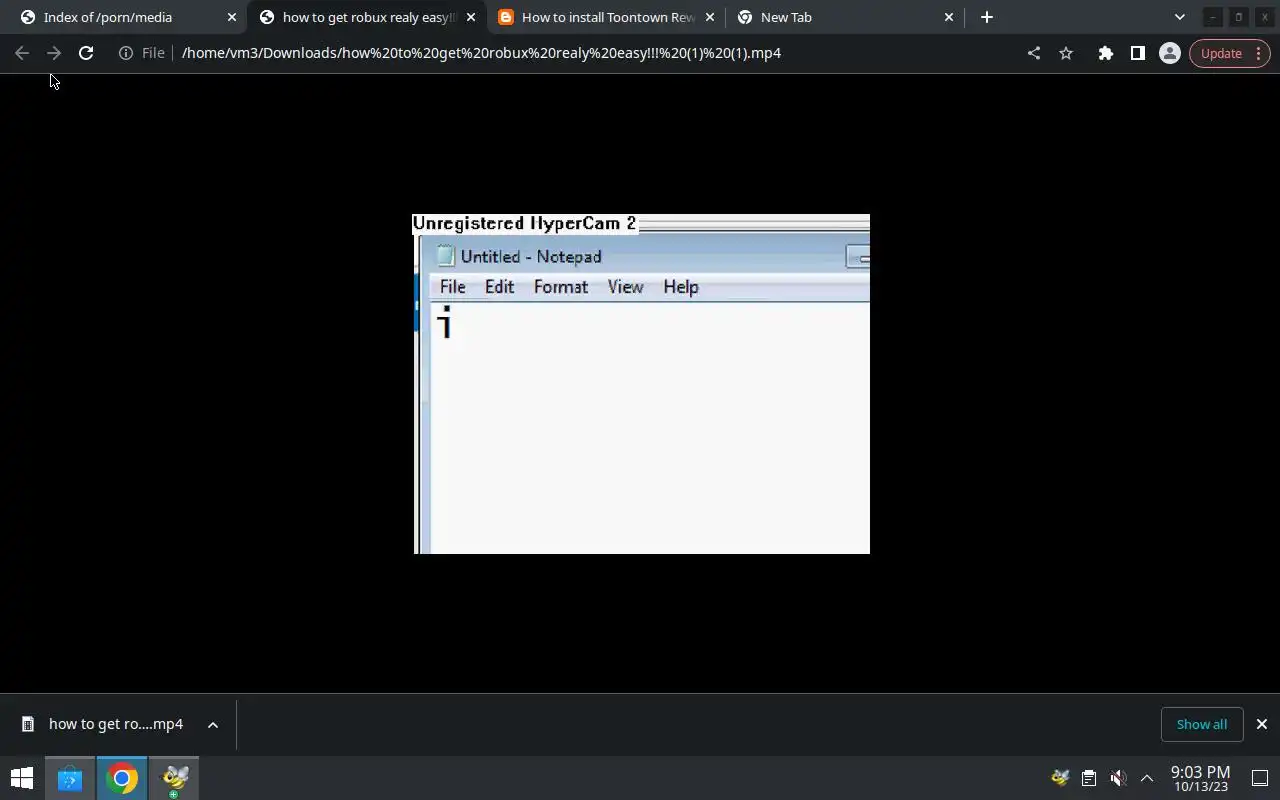Open the Windows Start menu
This screenshot has width=1280, height=800.
(x=22, y=778)
